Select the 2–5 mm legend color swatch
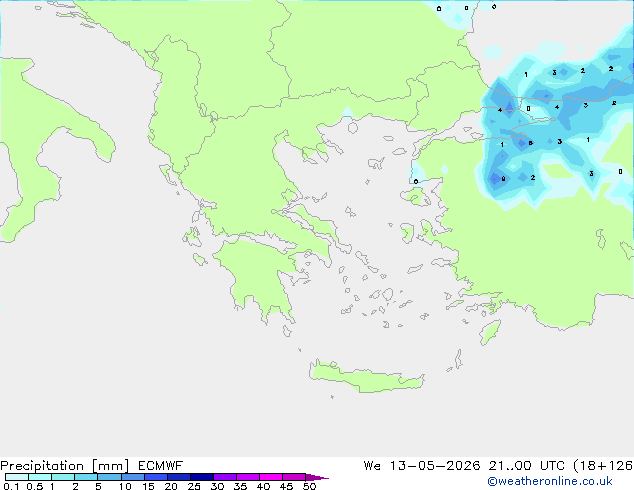Viewport: 634px width, 490px height. 86,477
